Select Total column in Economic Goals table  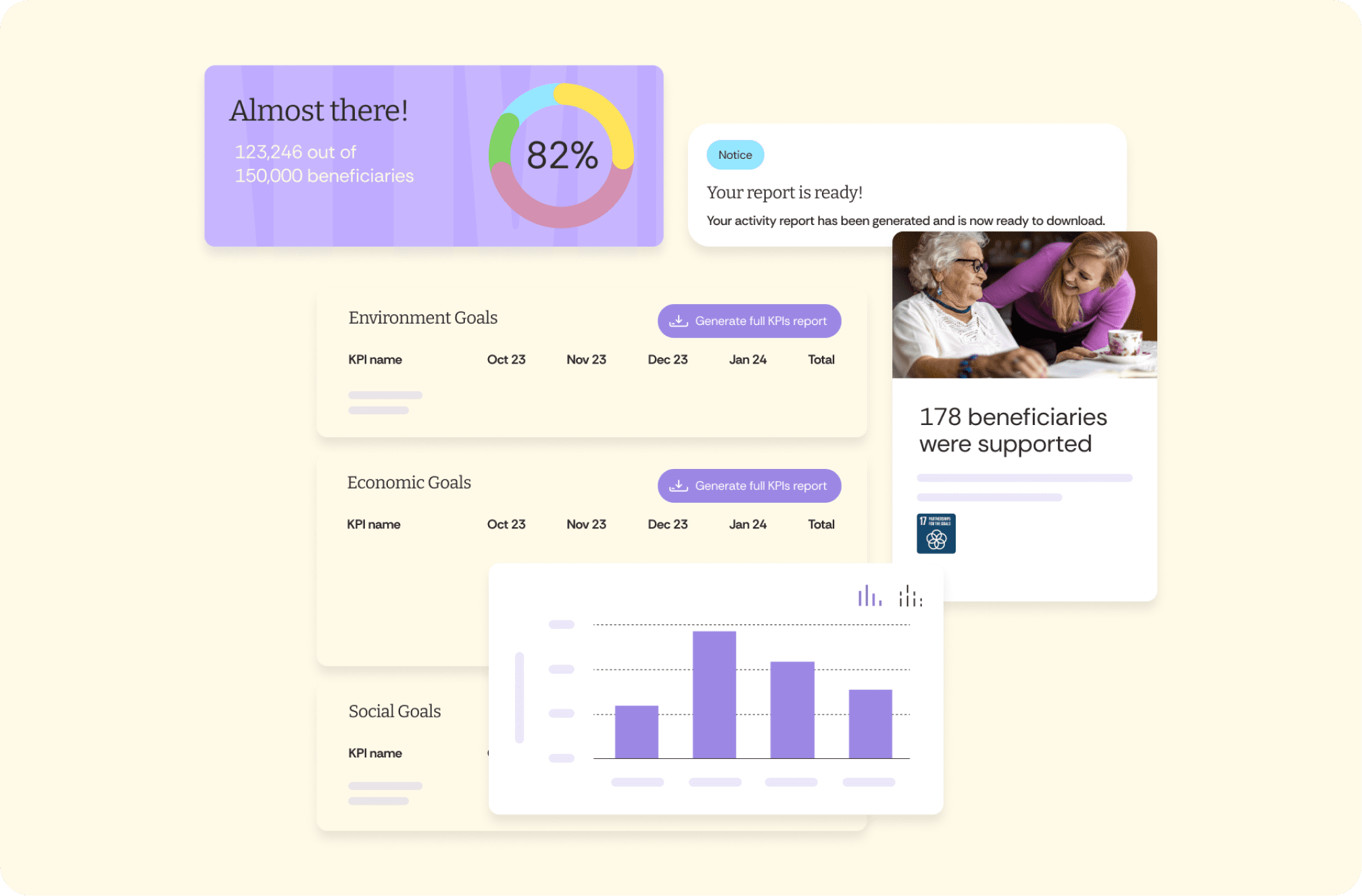[821, 524]
